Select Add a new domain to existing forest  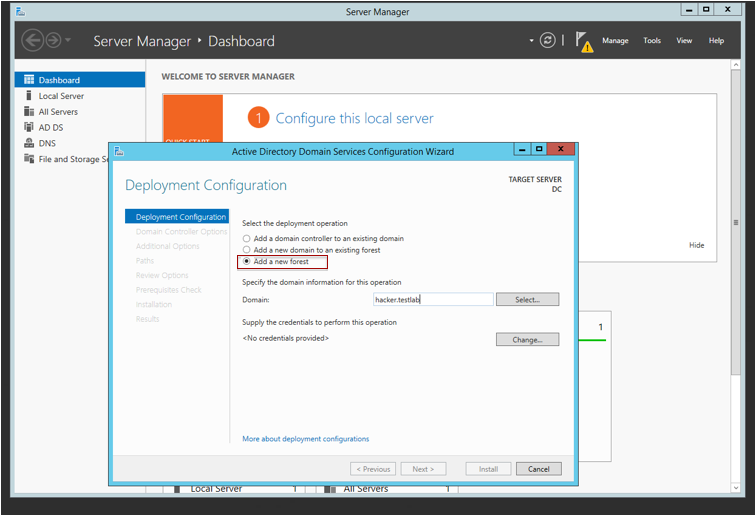(x=311, y=250)
